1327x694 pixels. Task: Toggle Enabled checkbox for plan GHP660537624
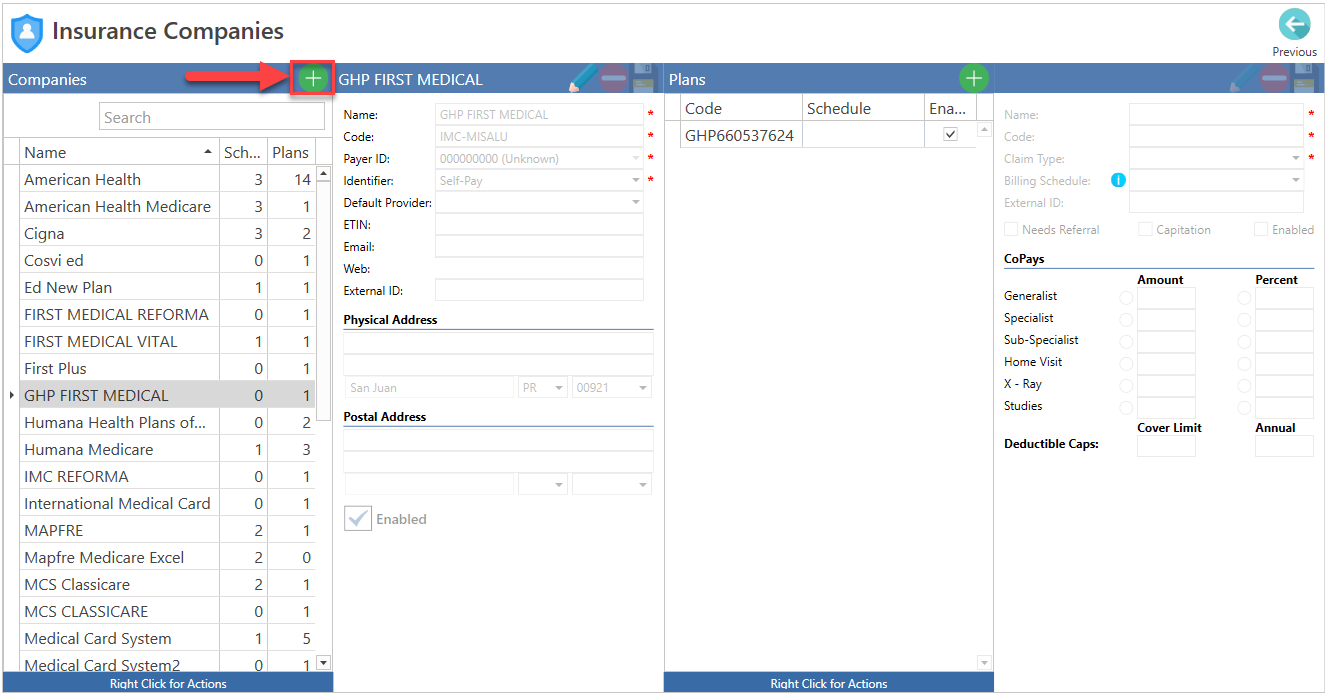pos(950,134)
